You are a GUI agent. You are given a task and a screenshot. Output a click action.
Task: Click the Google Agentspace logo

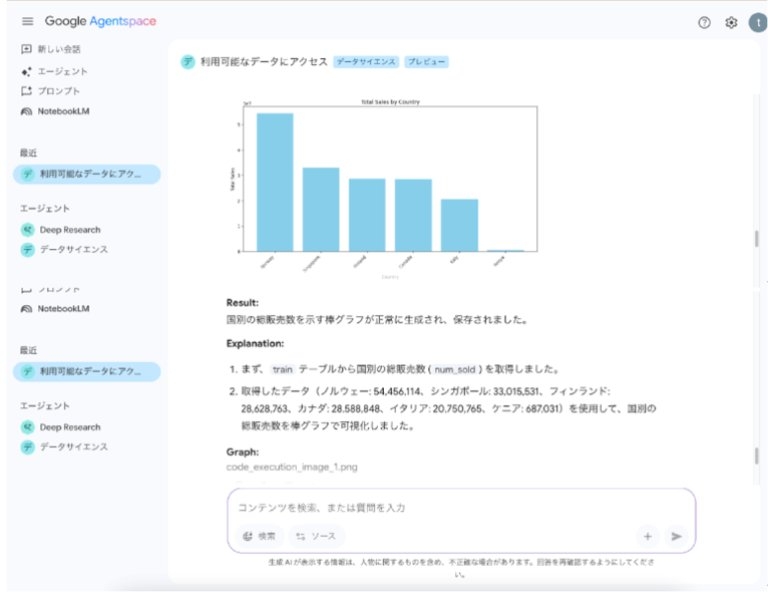100,21
